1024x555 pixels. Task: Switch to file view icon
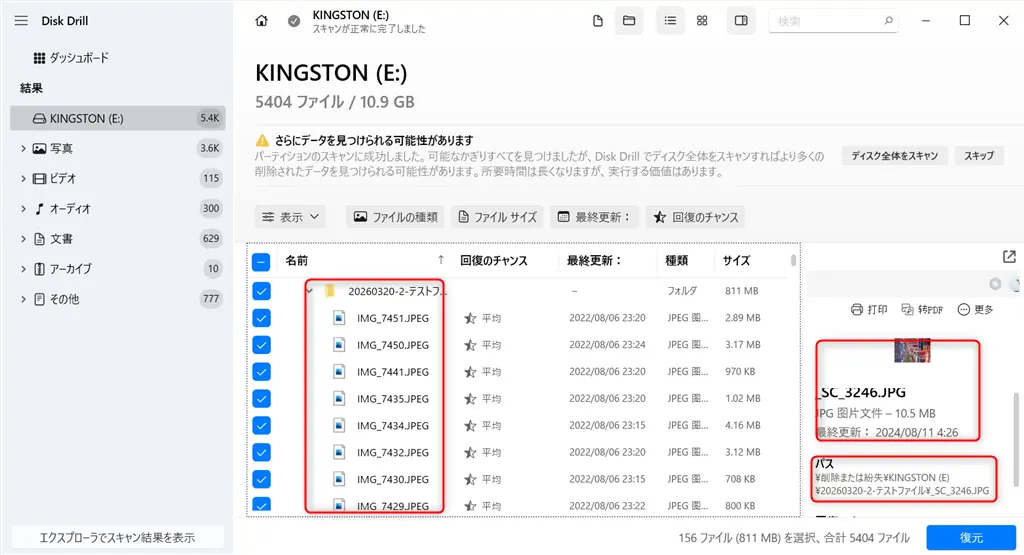click(598, 21)
